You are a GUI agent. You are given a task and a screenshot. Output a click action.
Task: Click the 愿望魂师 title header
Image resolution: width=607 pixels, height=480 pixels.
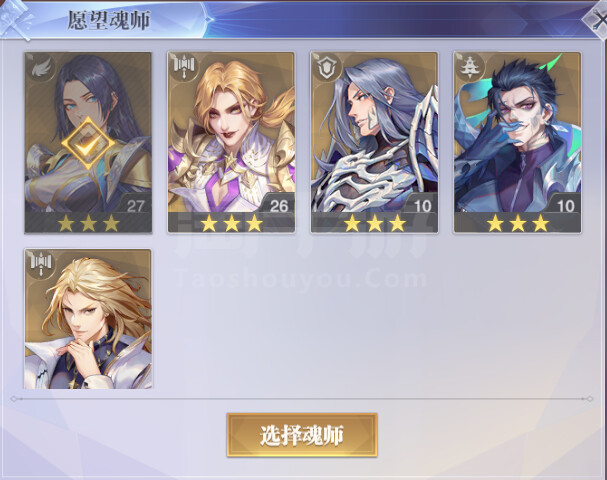pos(109,20)
